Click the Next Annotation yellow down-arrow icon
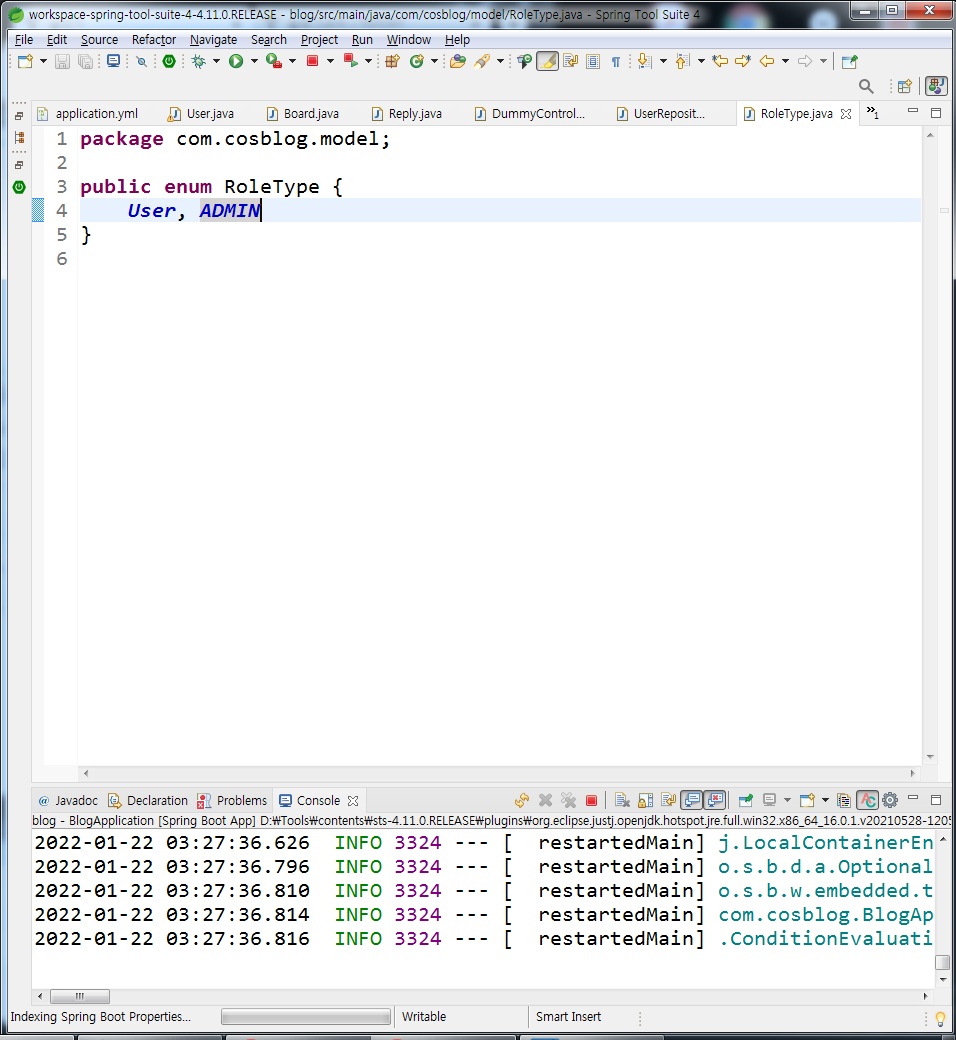 (644, 62)
